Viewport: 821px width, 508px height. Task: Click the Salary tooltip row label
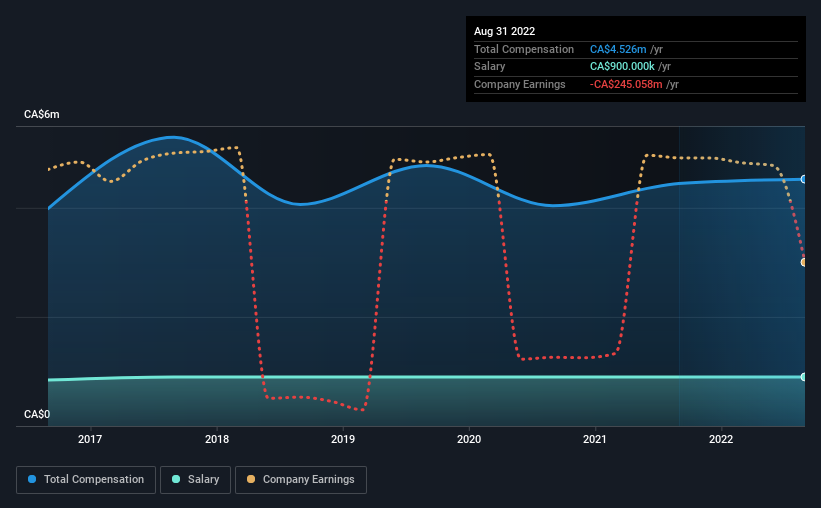[x=490, y=67]
